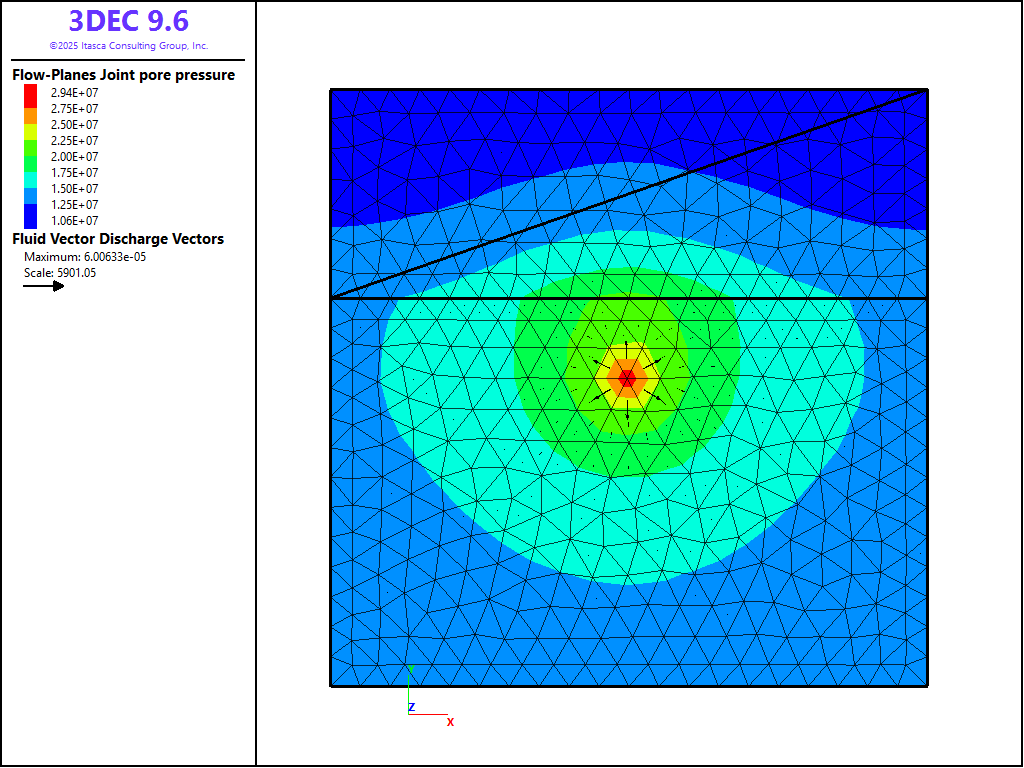Click the 3DEC 9.6 title logo
1024x768 pixels.
tap(128, 21)
